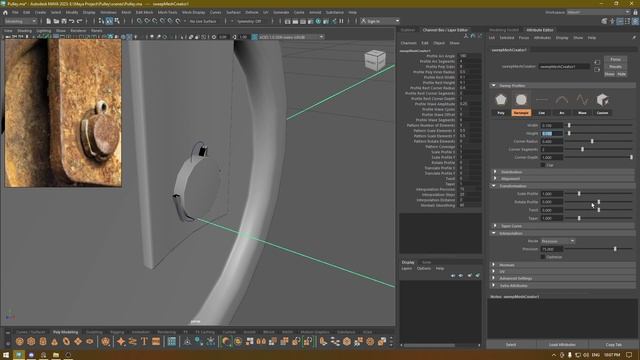
Task: Select the Rectangle sweep profile icon
Action: 521,100
